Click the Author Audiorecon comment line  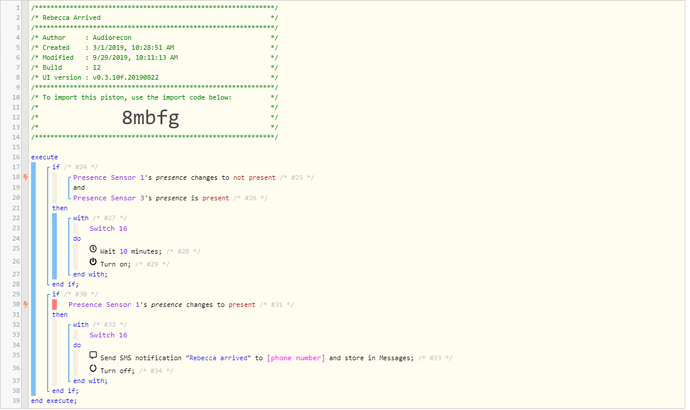154,38
